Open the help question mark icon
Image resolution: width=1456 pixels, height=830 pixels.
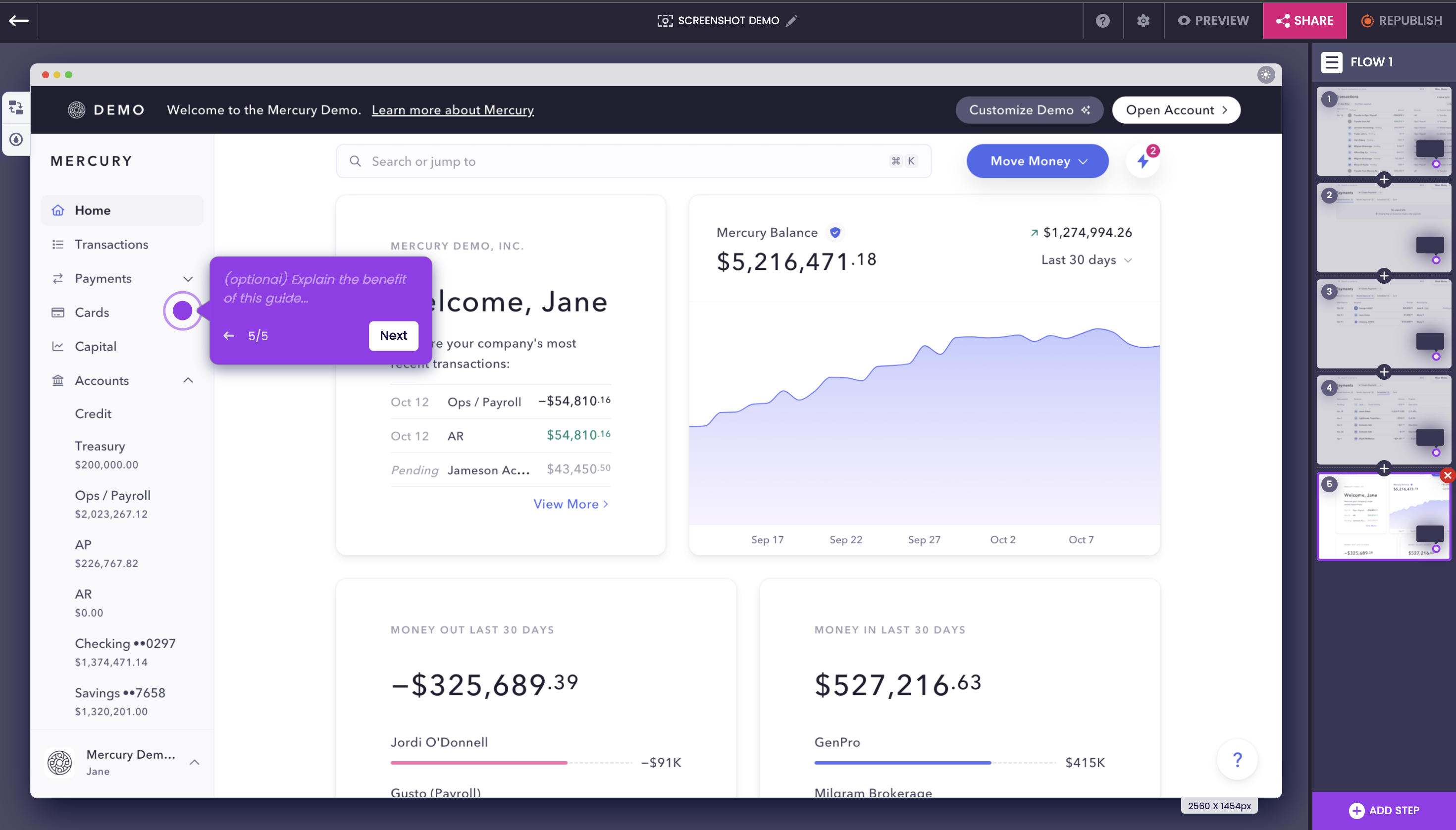coord(1102,20)
